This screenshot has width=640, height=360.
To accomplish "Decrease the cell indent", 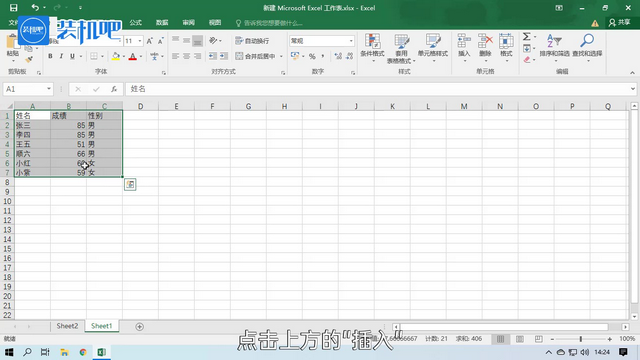I will pos(213,56).
